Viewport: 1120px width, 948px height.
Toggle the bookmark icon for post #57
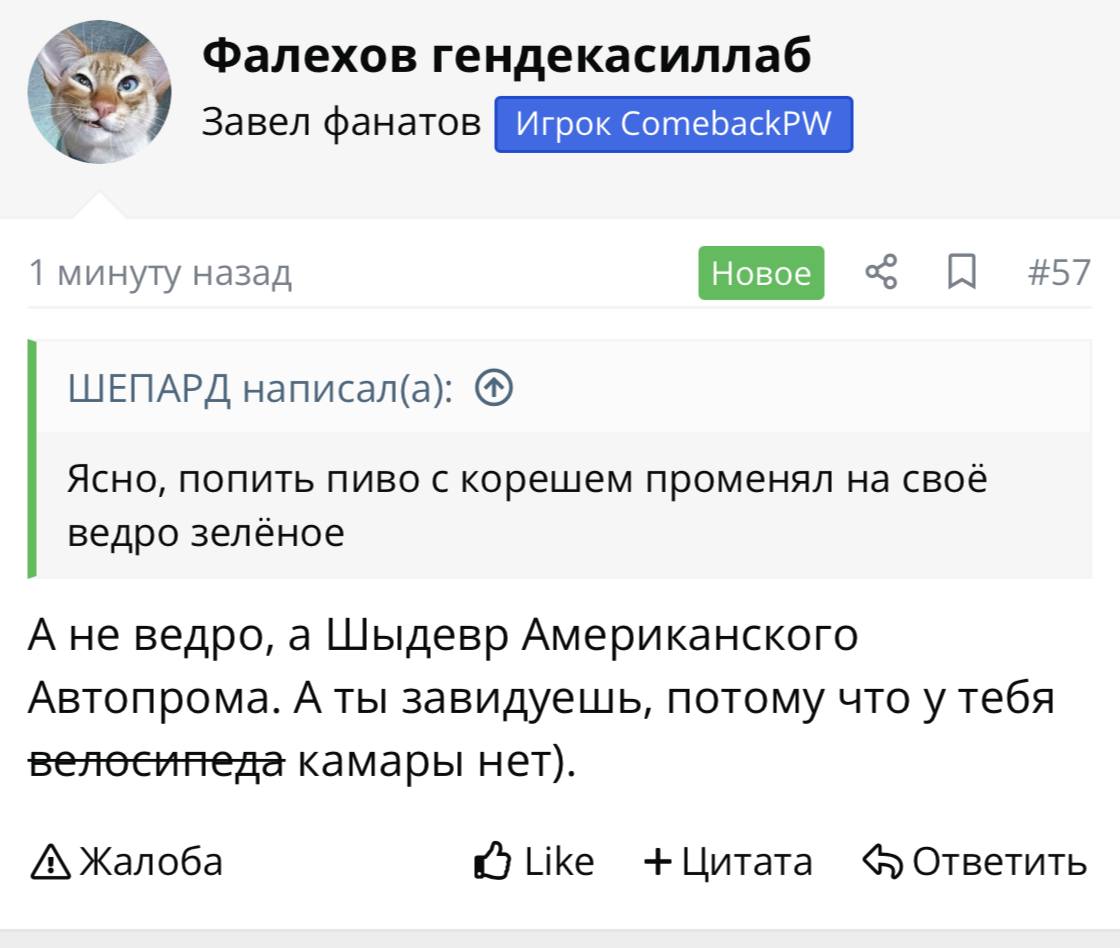(x=962, y=272)
